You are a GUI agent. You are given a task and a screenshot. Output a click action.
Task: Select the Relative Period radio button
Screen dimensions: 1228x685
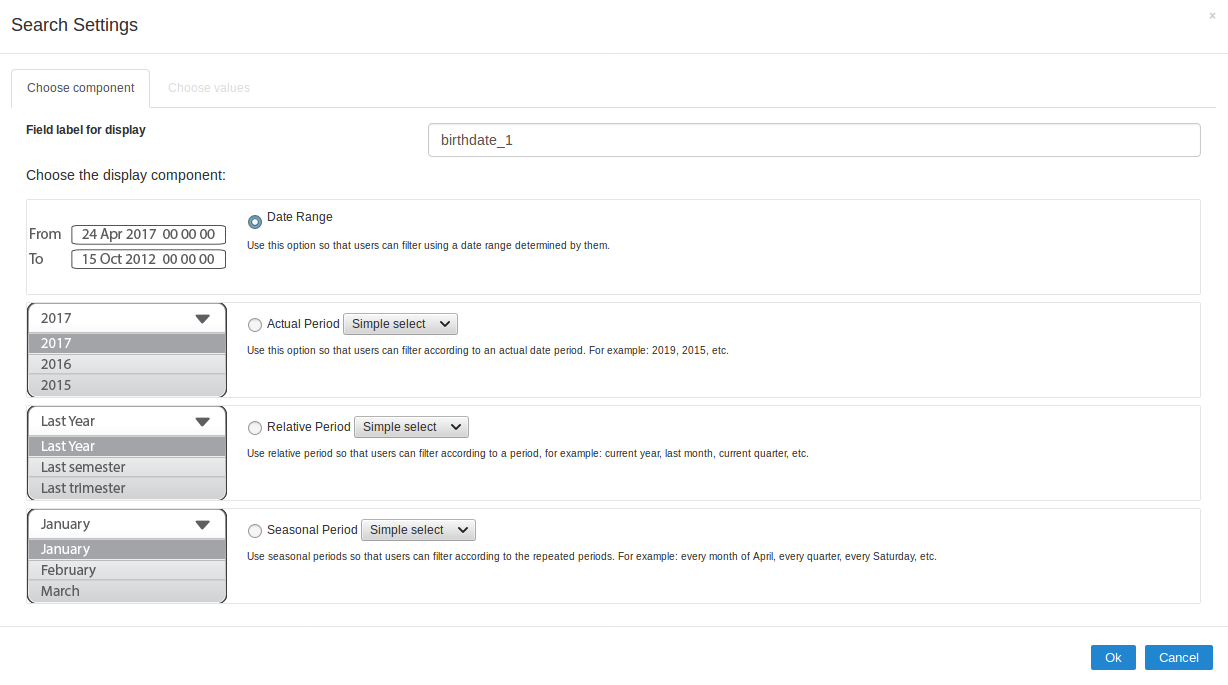tap(255, 427)
